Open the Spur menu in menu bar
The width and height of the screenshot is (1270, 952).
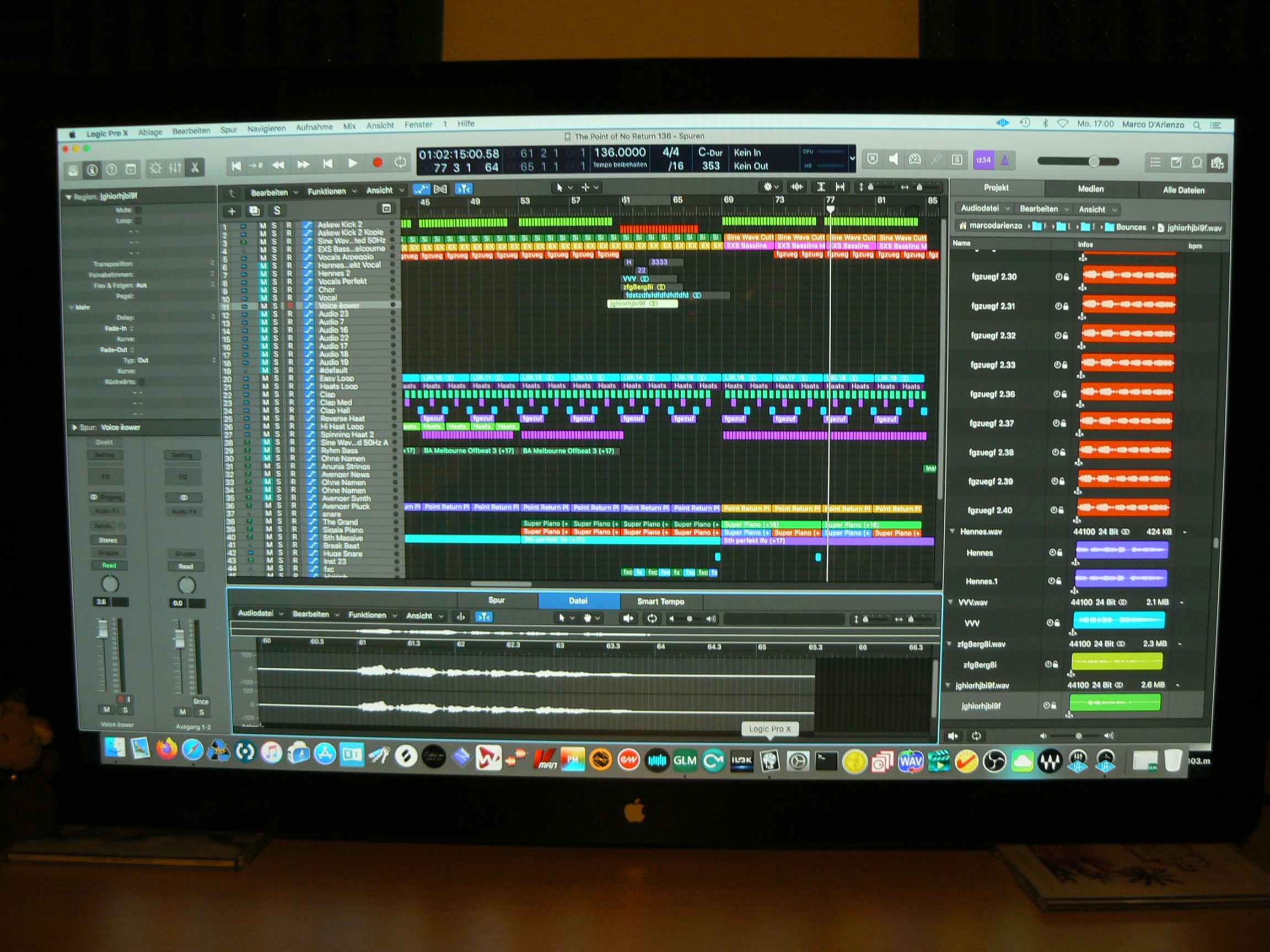pyautogui.click(x=229, y=129)
